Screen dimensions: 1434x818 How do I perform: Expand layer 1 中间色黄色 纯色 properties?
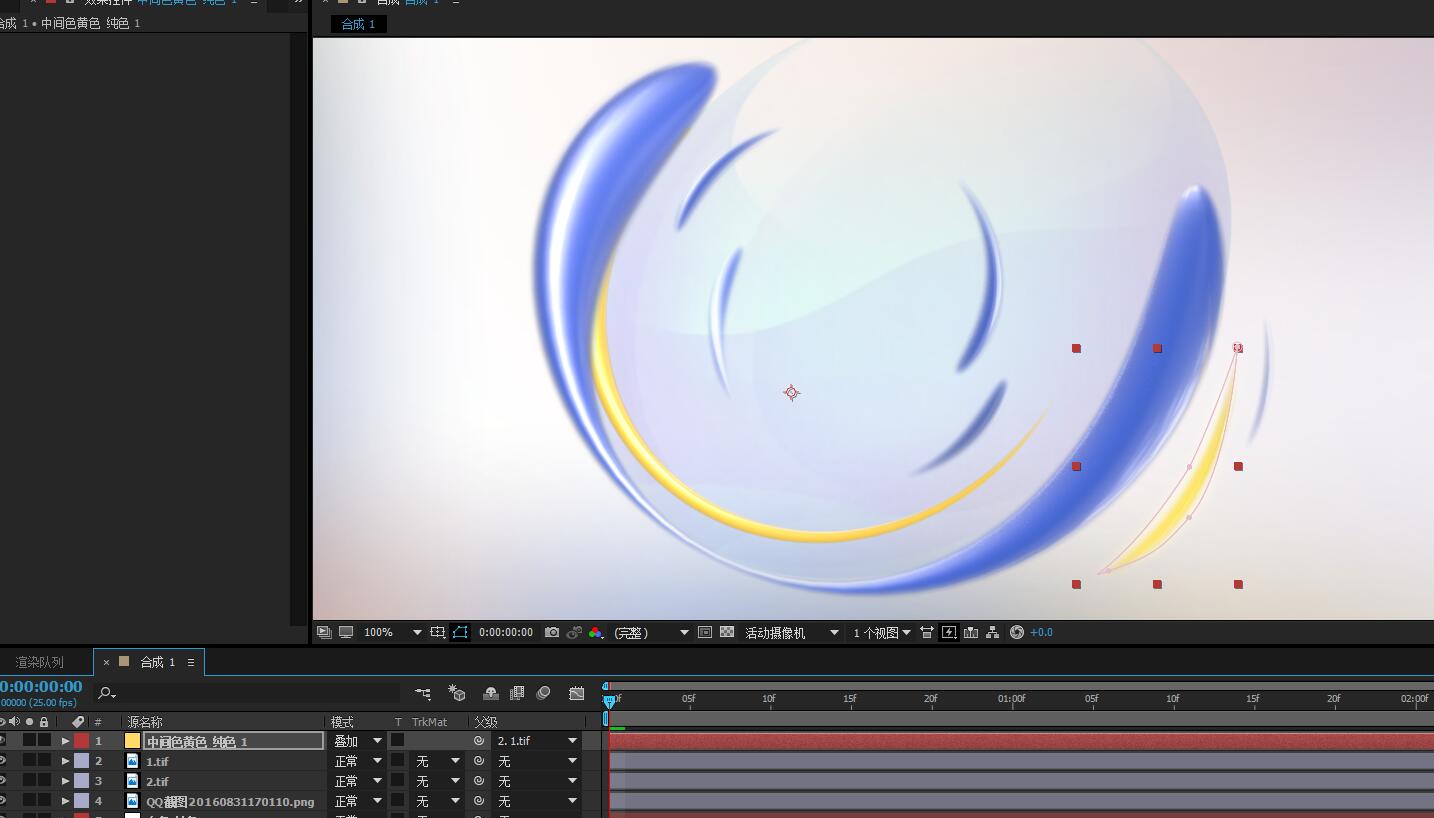66,741
